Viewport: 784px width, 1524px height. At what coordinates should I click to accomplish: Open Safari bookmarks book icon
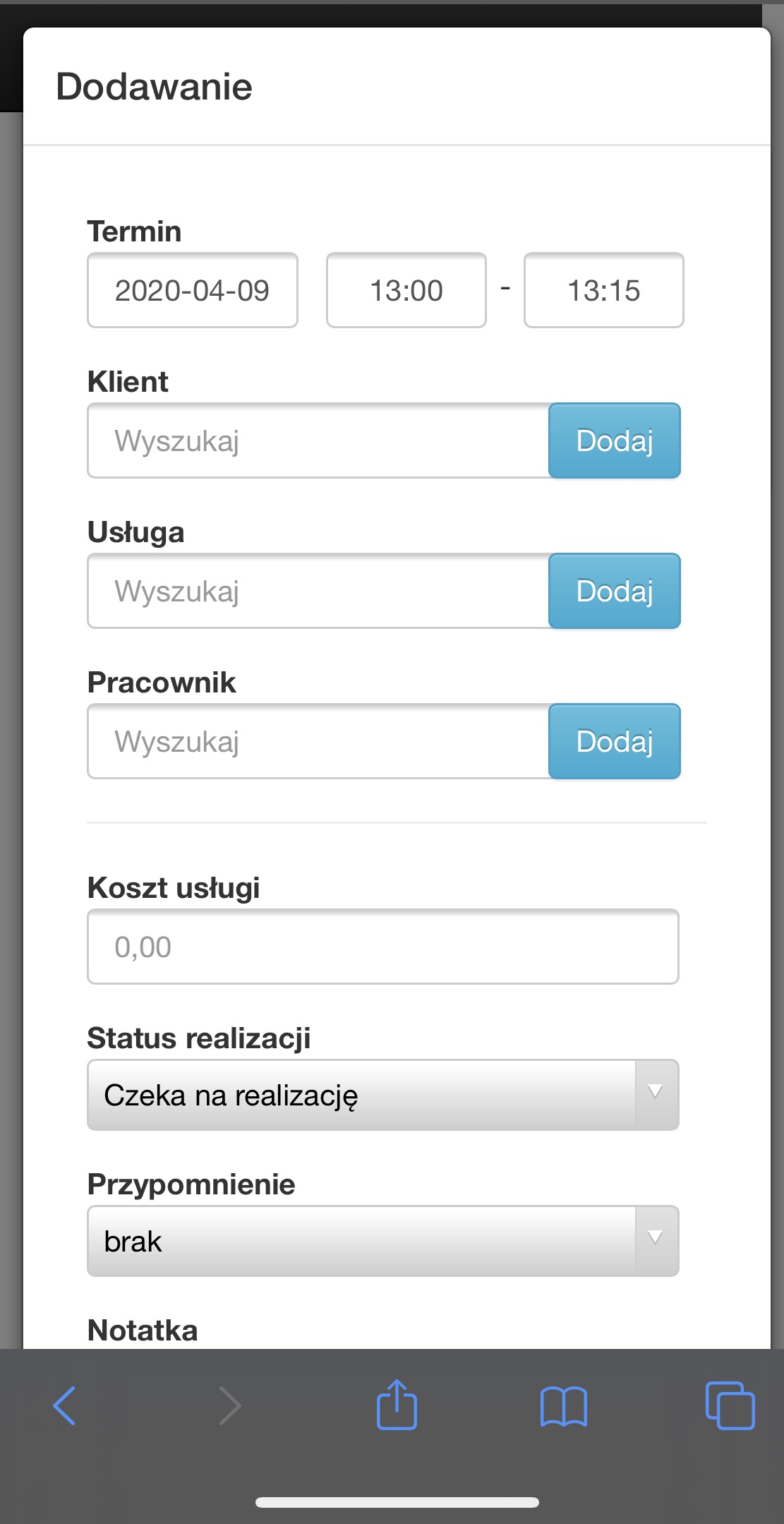563,1405
